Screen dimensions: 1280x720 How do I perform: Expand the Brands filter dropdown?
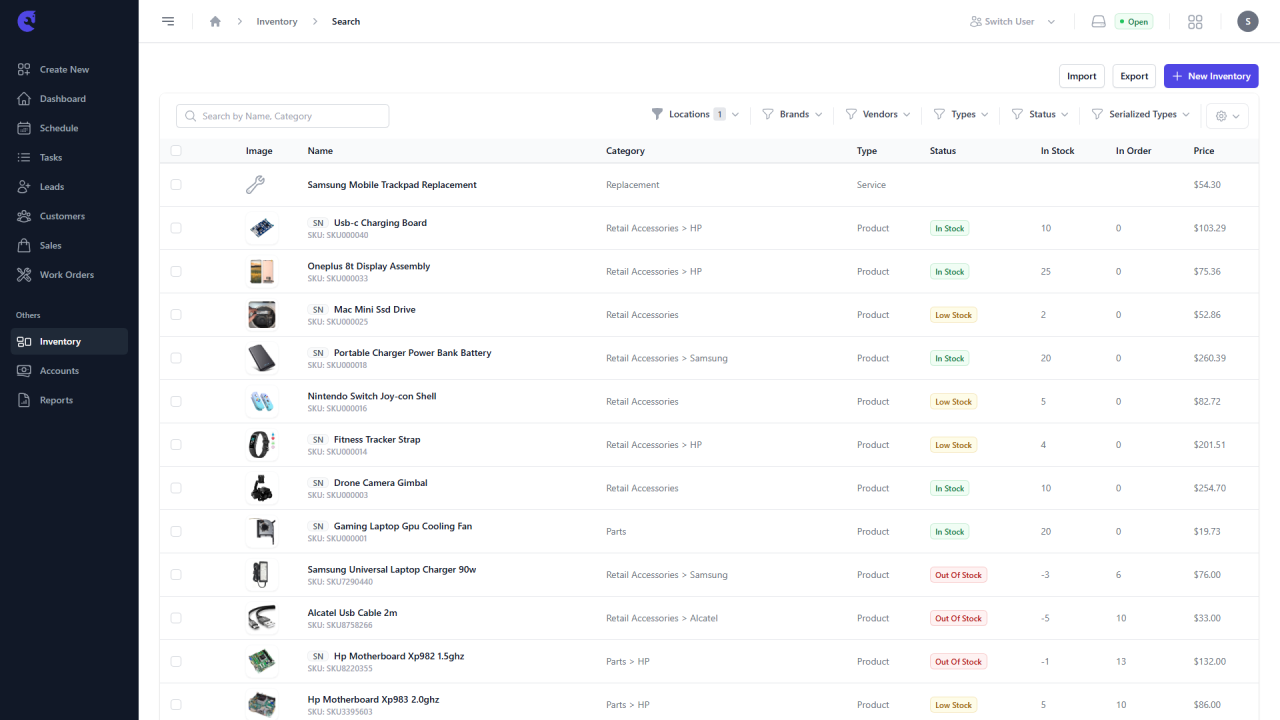click(792, 114)
